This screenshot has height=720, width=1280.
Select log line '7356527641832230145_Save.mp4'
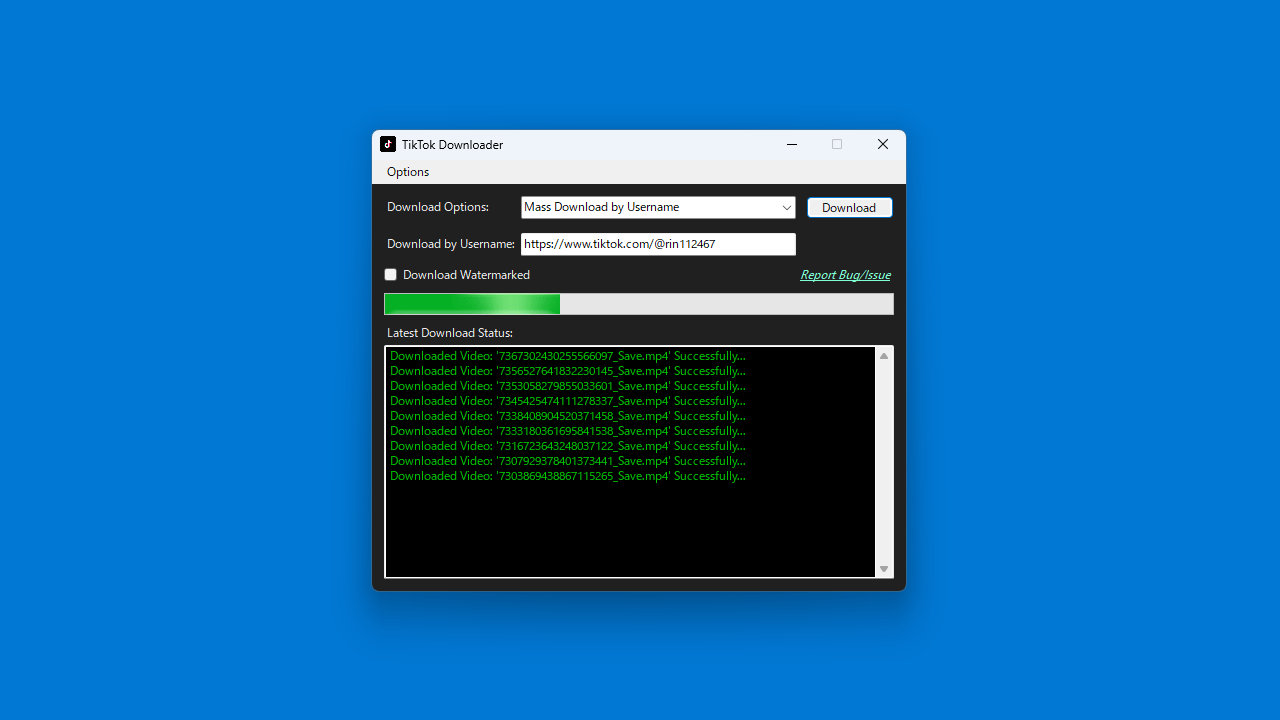click(x=568, y=371)
